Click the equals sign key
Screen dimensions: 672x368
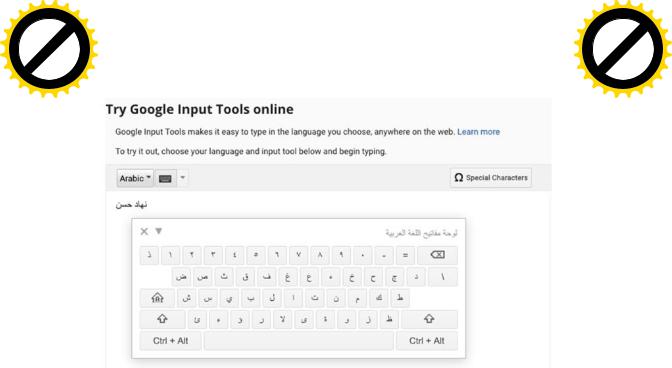pyautogui.click(x=405, y=255)
